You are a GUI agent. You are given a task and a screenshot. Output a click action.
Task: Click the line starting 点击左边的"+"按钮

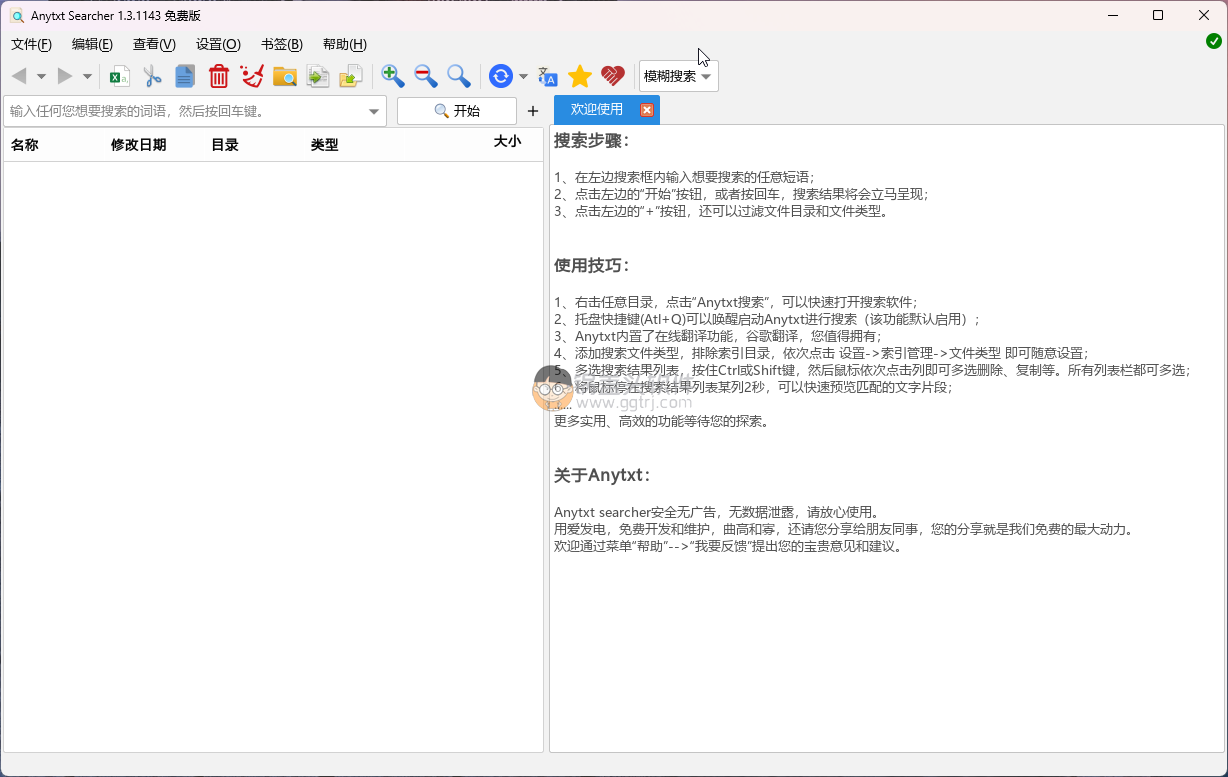(x=721, y=211)
